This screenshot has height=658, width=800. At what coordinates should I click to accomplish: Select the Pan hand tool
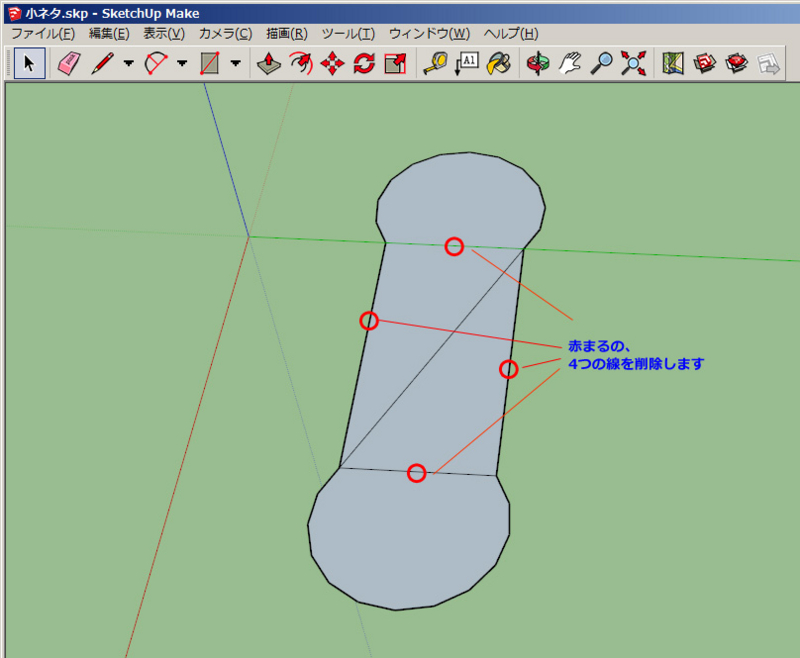(x=570, y=63)
